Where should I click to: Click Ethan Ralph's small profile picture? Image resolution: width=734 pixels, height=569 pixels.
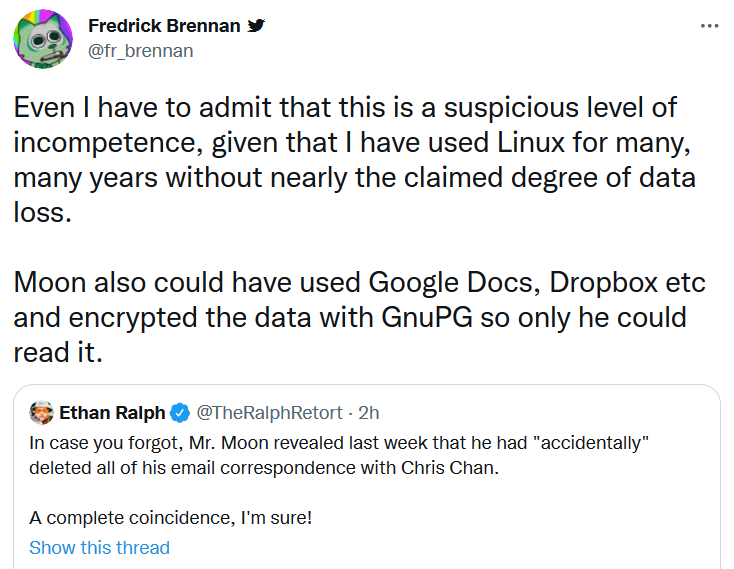[x=41, y=412]
